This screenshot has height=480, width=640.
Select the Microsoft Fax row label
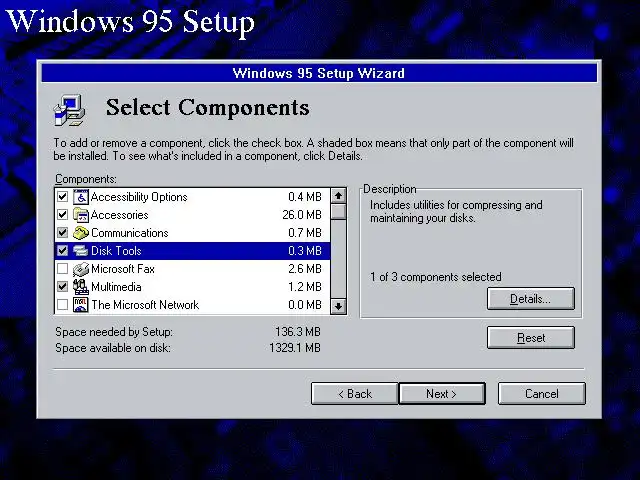pos(123,269)
